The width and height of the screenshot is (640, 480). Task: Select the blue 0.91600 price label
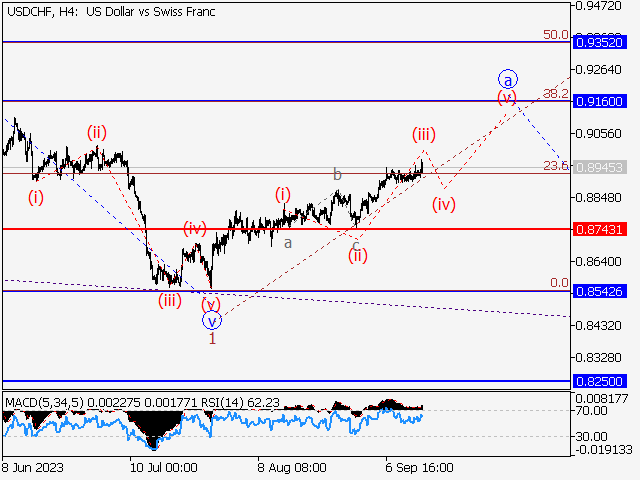[600, 101]
